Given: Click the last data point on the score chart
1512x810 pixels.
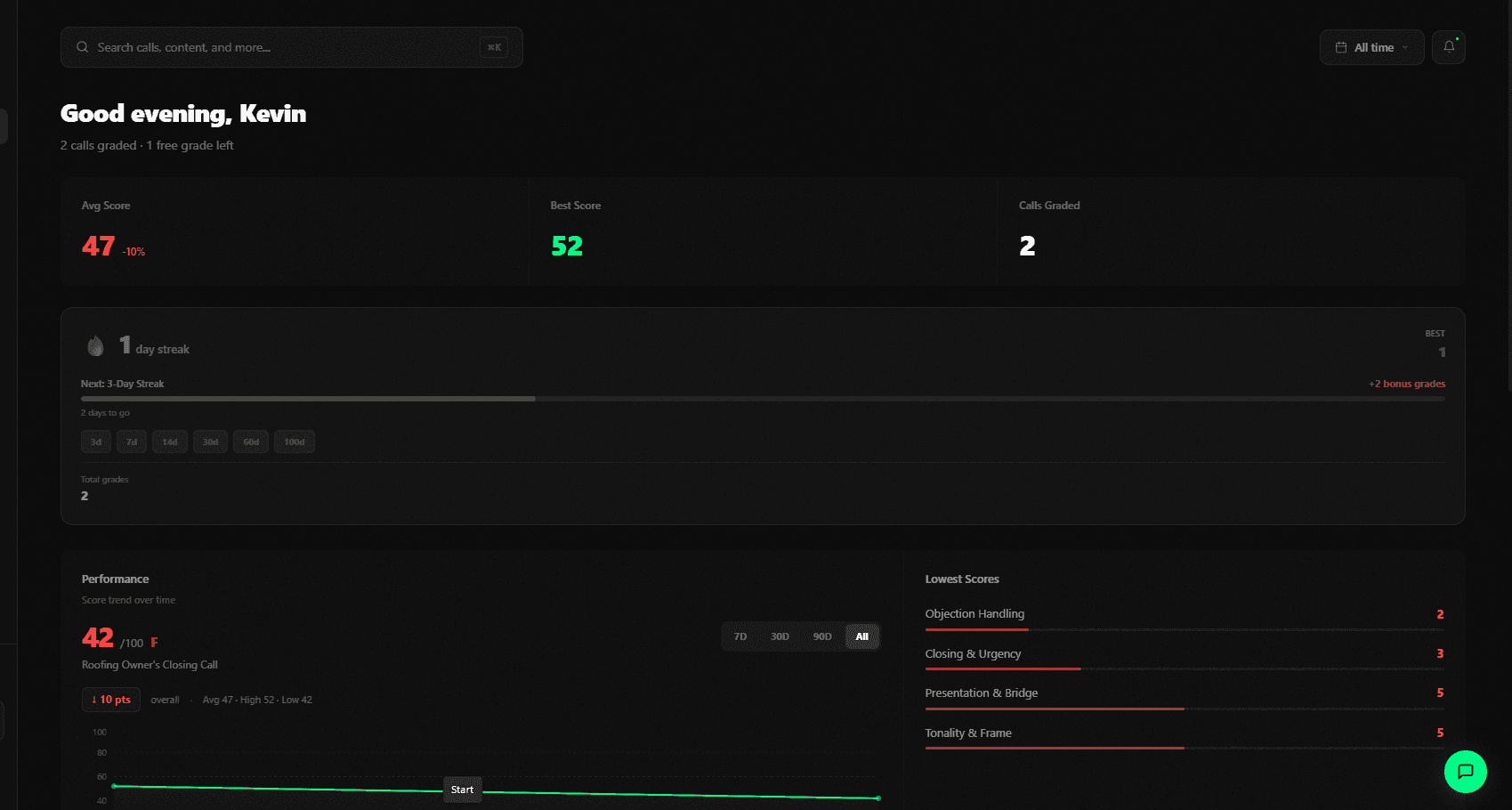Looking at the screenshot, I should (x=878, y=798).
